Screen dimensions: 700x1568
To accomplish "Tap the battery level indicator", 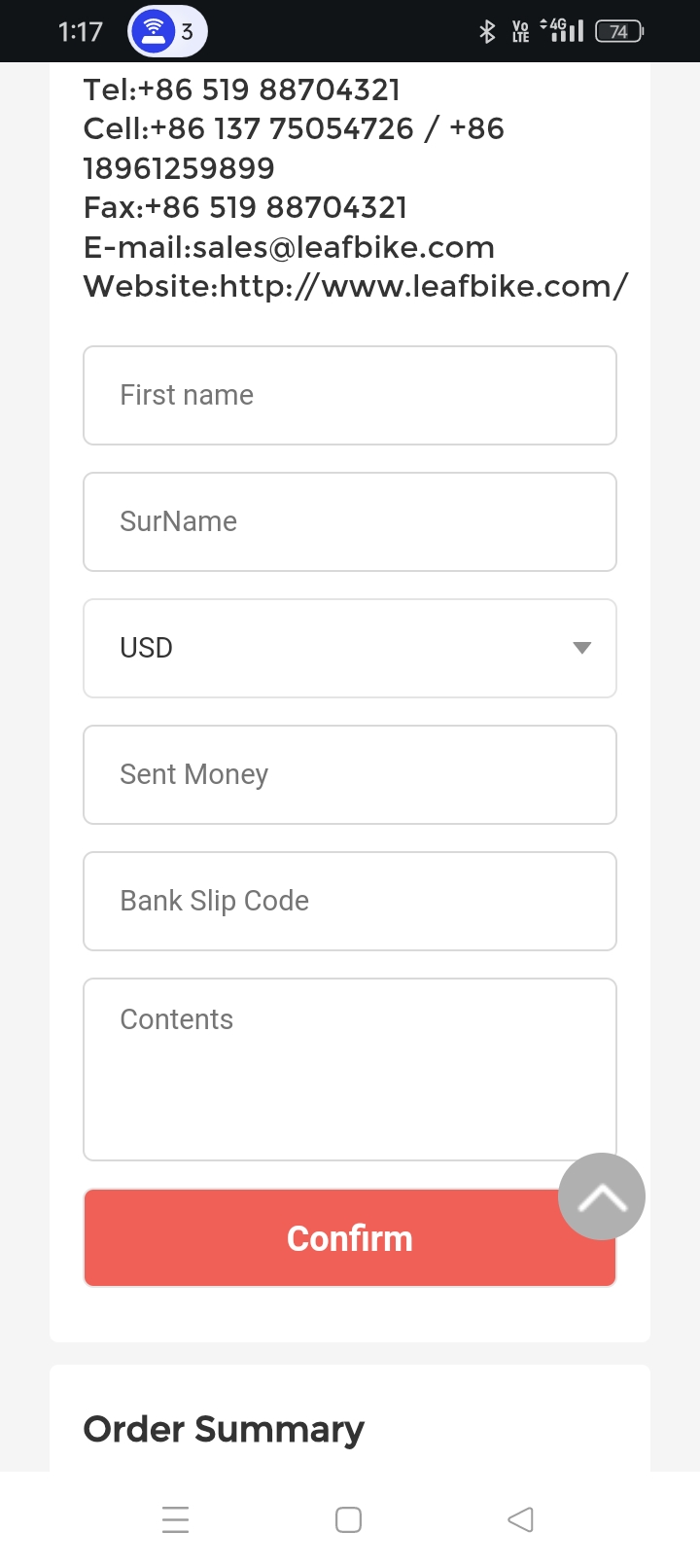I will pyautogui.click(x=618, y=32).
